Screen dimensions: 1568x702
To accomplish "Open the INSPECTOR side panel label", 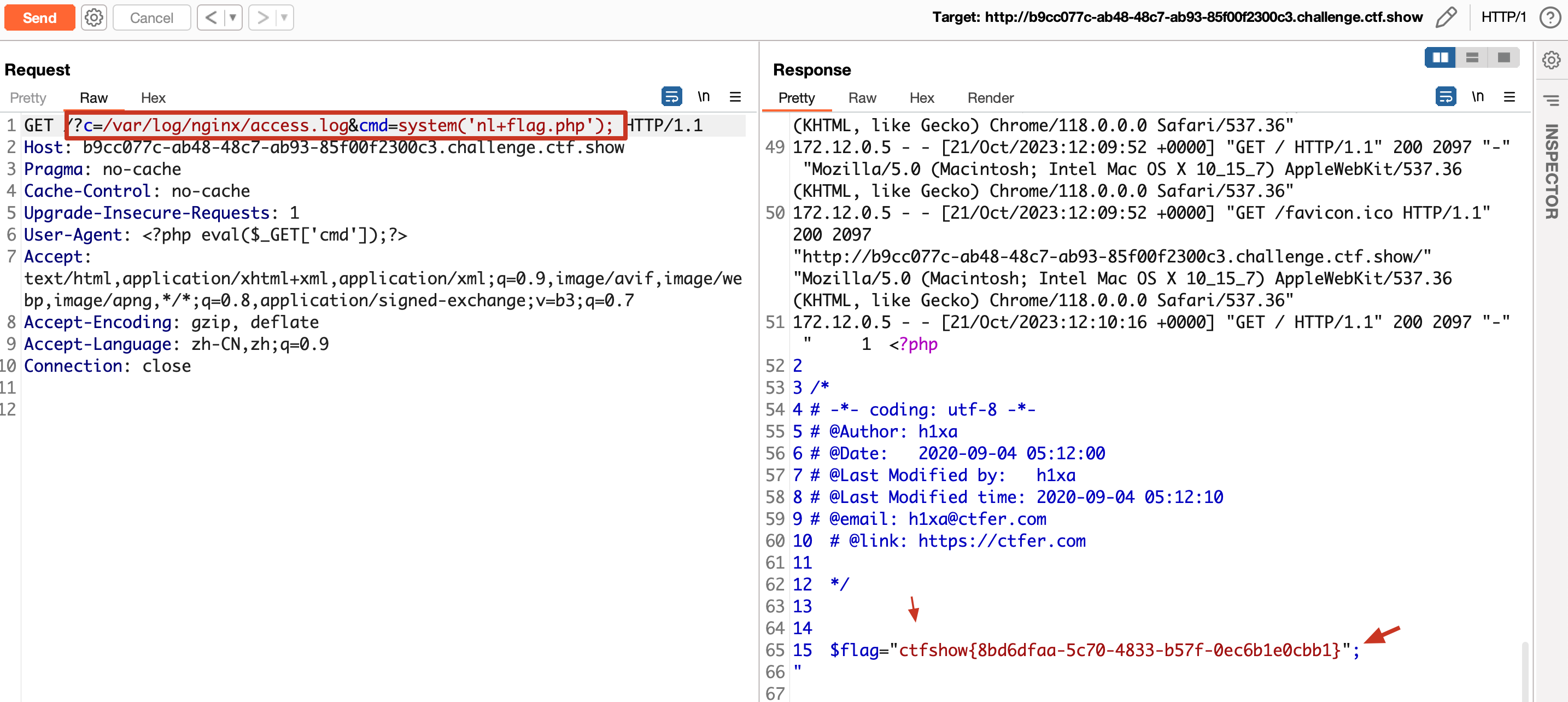I will click(x=1551, y=171).
